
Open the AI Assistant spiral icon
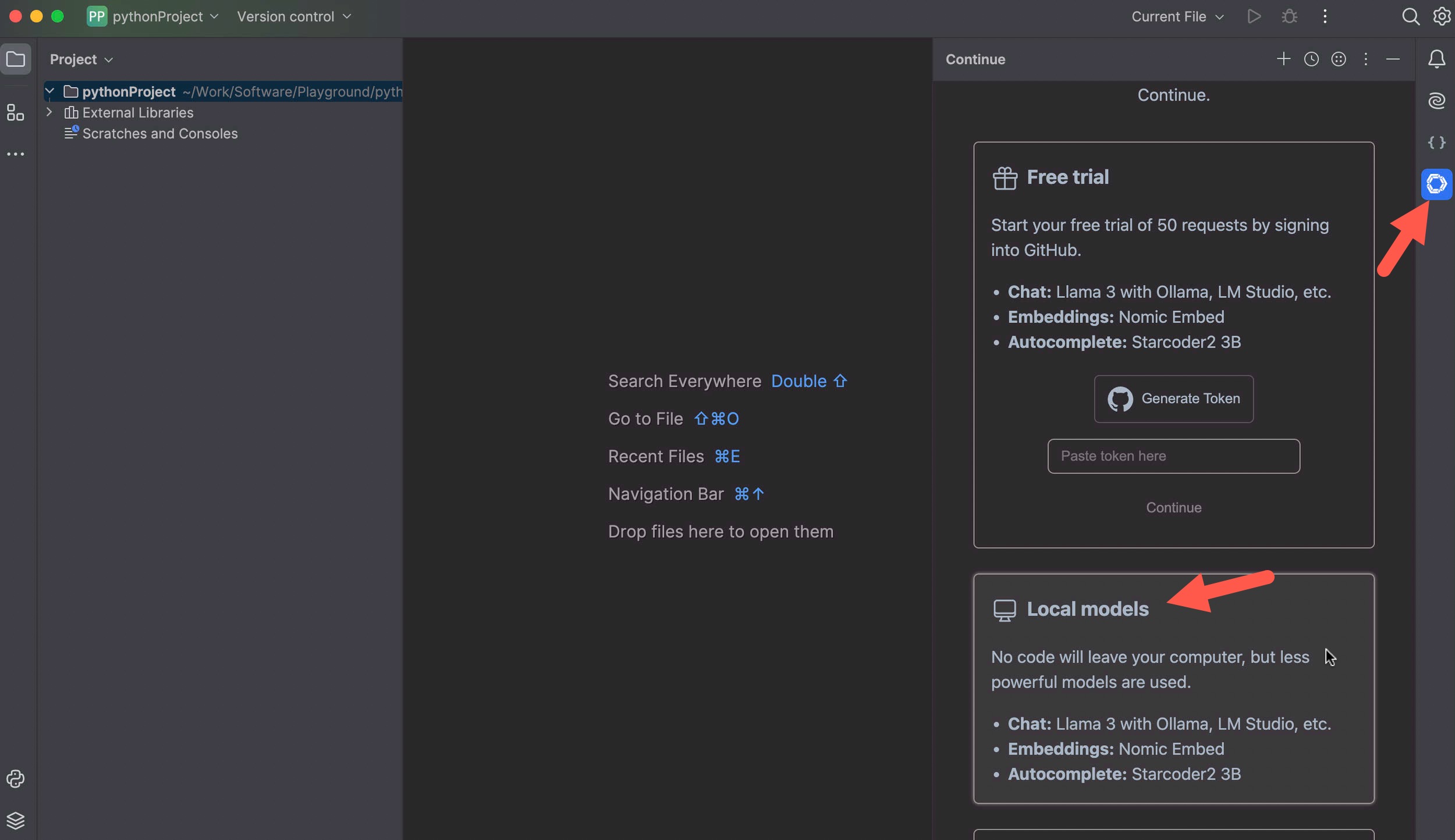(1436, 101)
